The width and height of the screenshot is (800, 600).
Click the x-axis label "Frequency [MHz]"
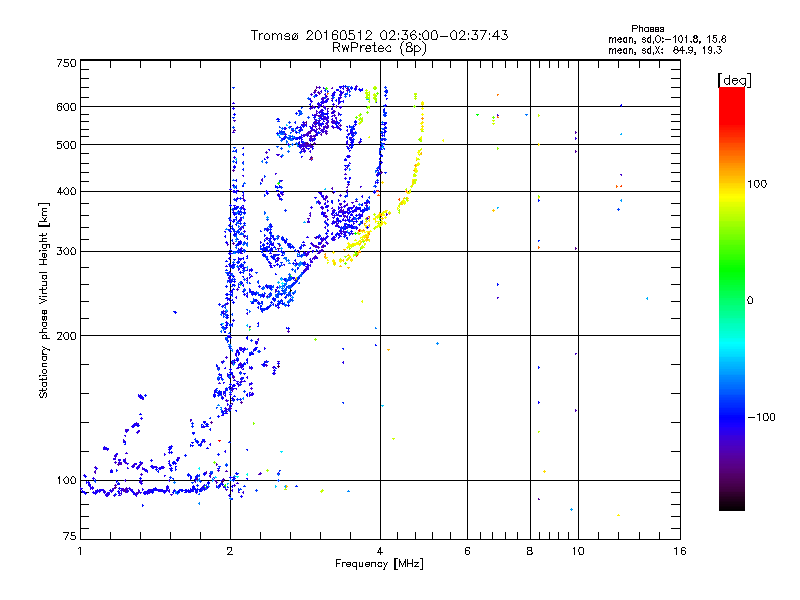(x=379, y=564)
